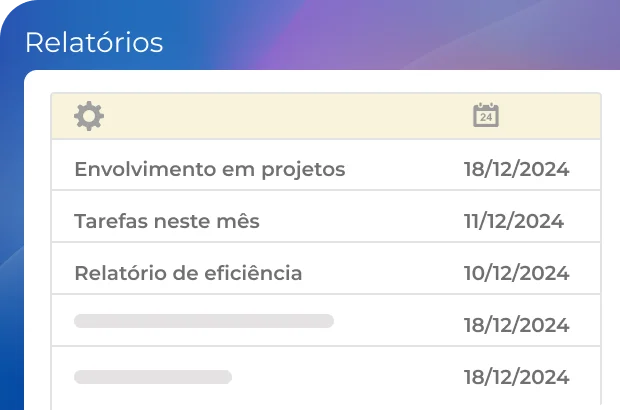
Task: Click the center of the gear icon
Action: click(89, 116)
